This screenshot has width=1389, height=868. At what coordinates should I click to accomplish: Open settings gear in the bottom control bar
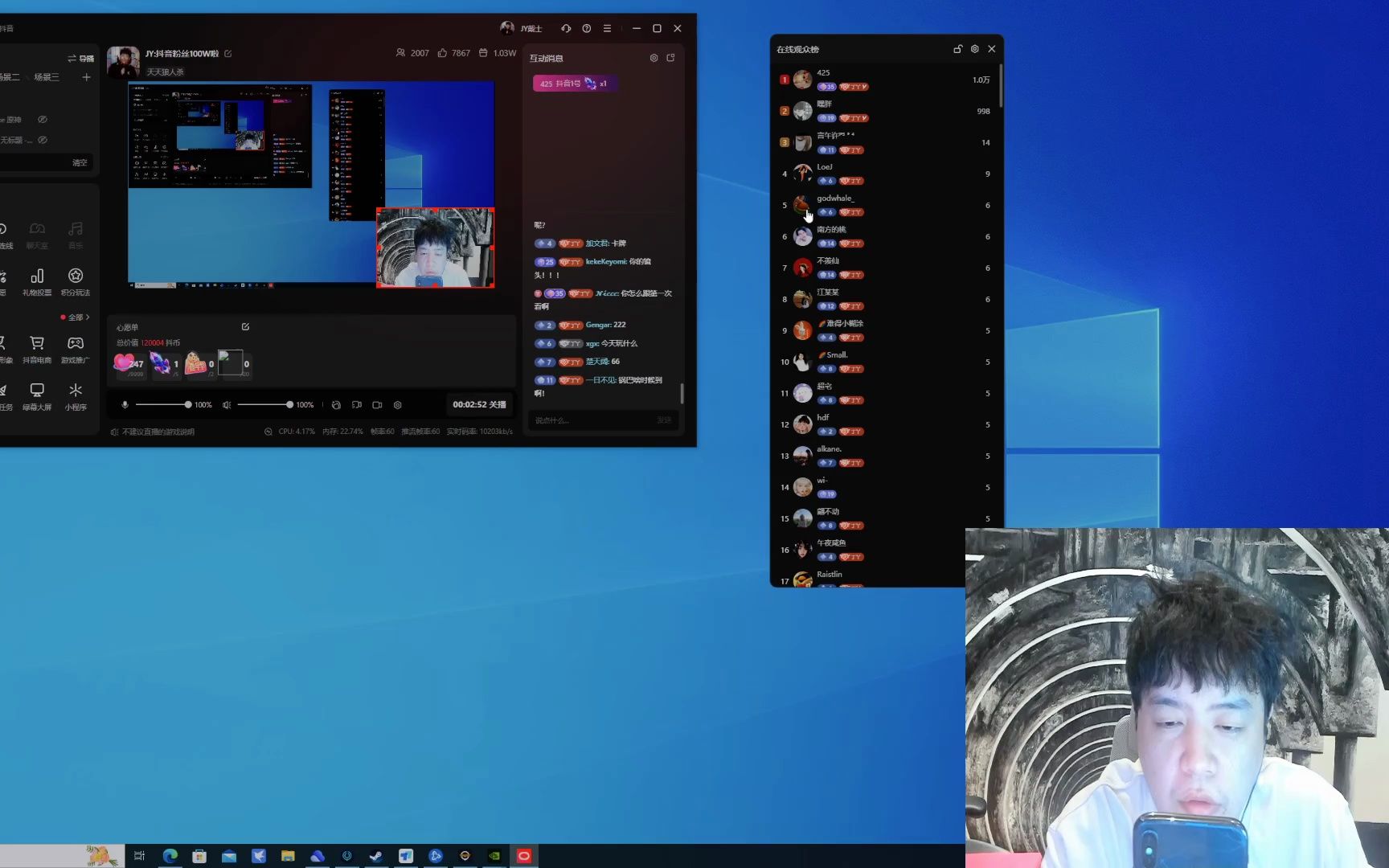(398, 405)
